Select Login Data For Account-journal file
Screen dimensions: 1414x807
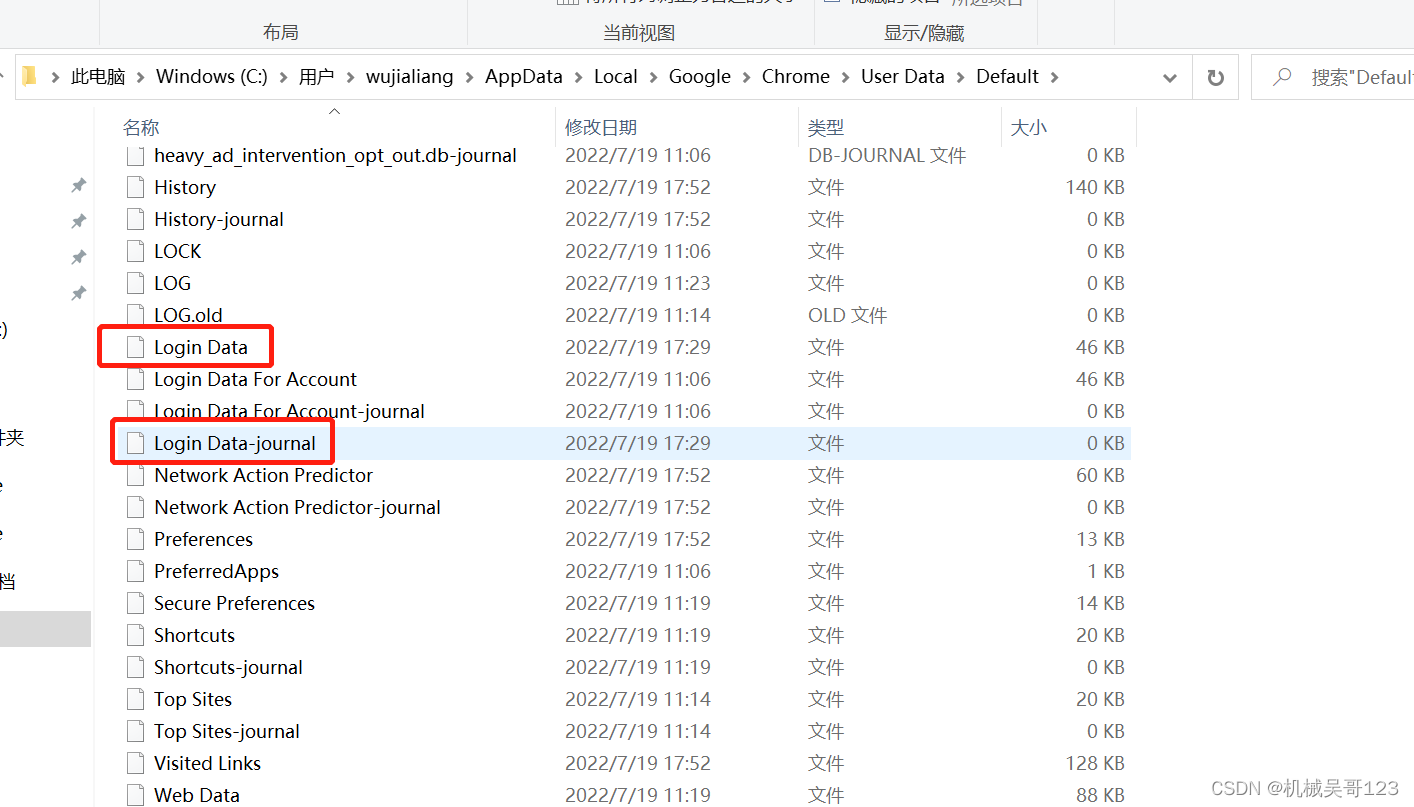[x=289, y=411]
